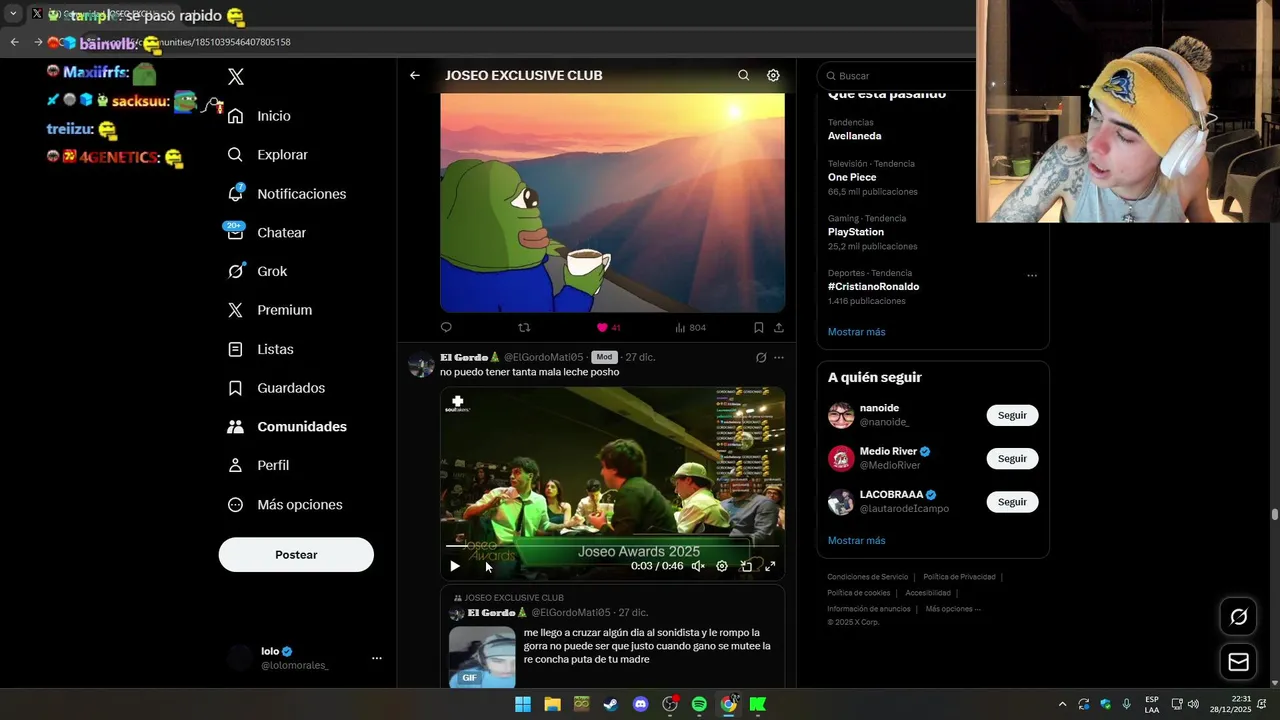Open Pepe sunrise image

coord(612,203)
